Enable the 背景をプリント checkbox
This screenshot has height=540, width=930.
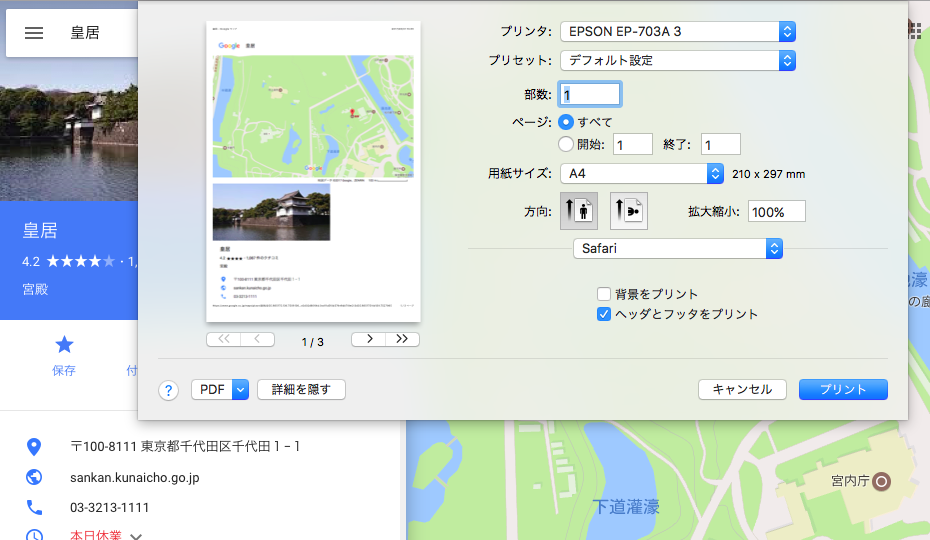(604, 294)
